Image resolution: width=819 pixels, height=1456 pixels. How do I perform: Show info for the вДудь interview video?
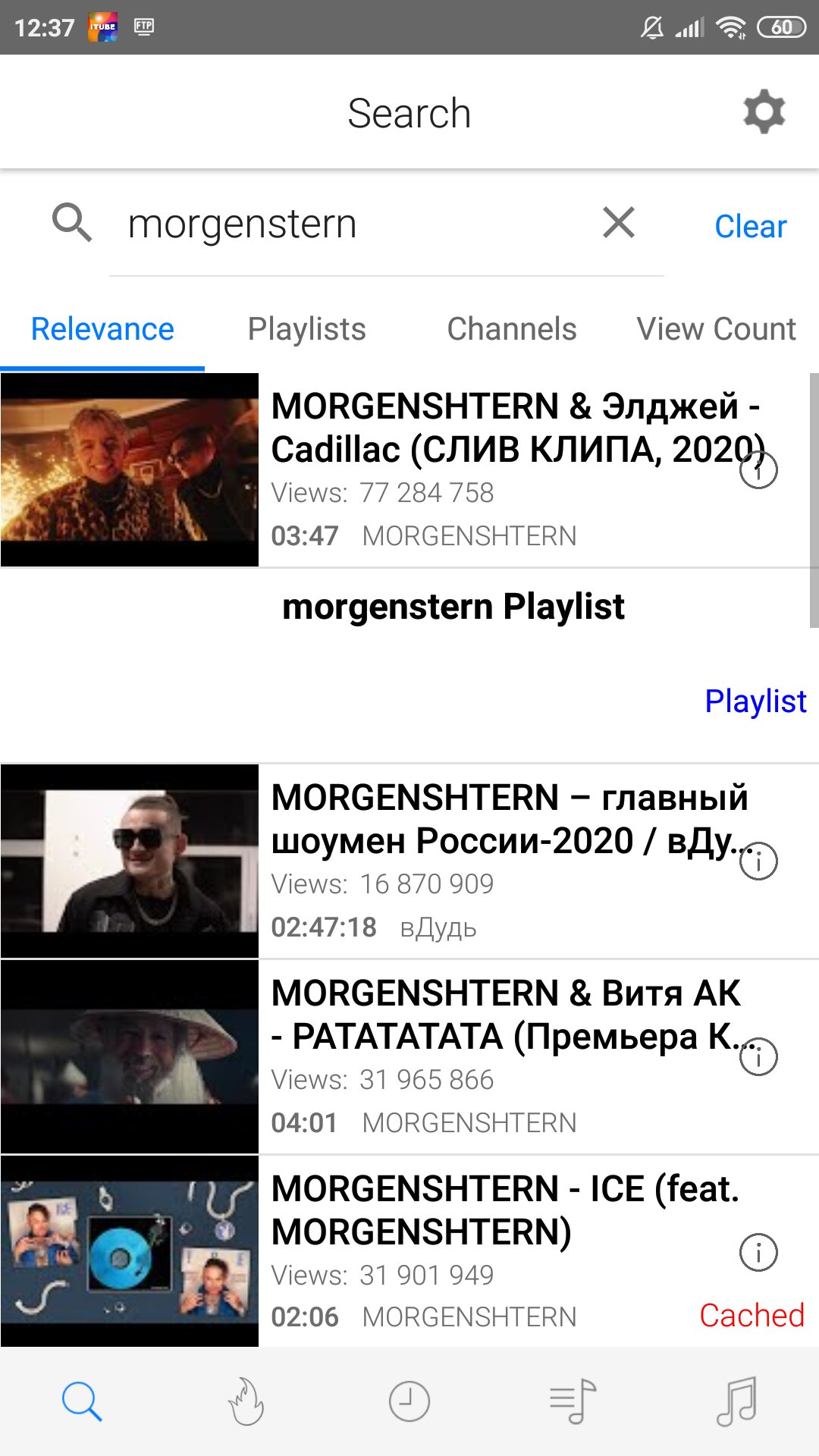point(758,861)
